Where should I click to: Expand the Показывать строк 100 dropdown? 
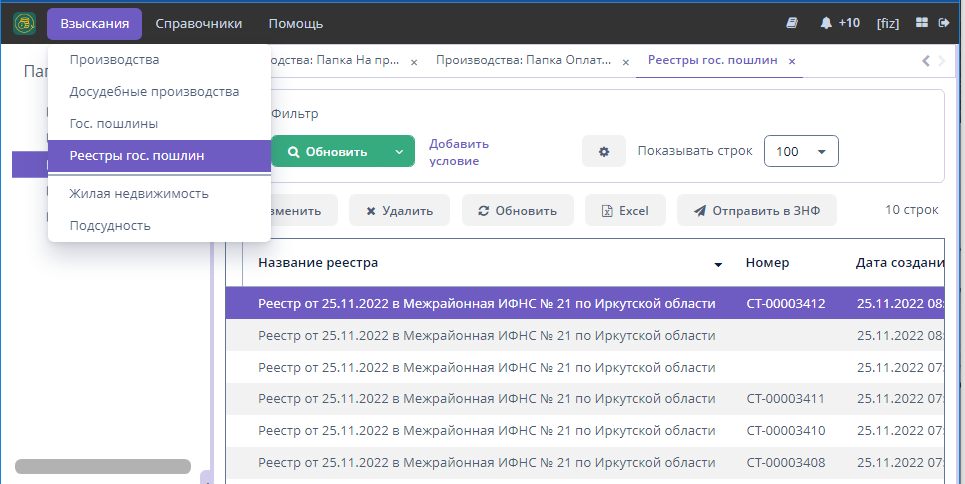click(x=801, y=152)
